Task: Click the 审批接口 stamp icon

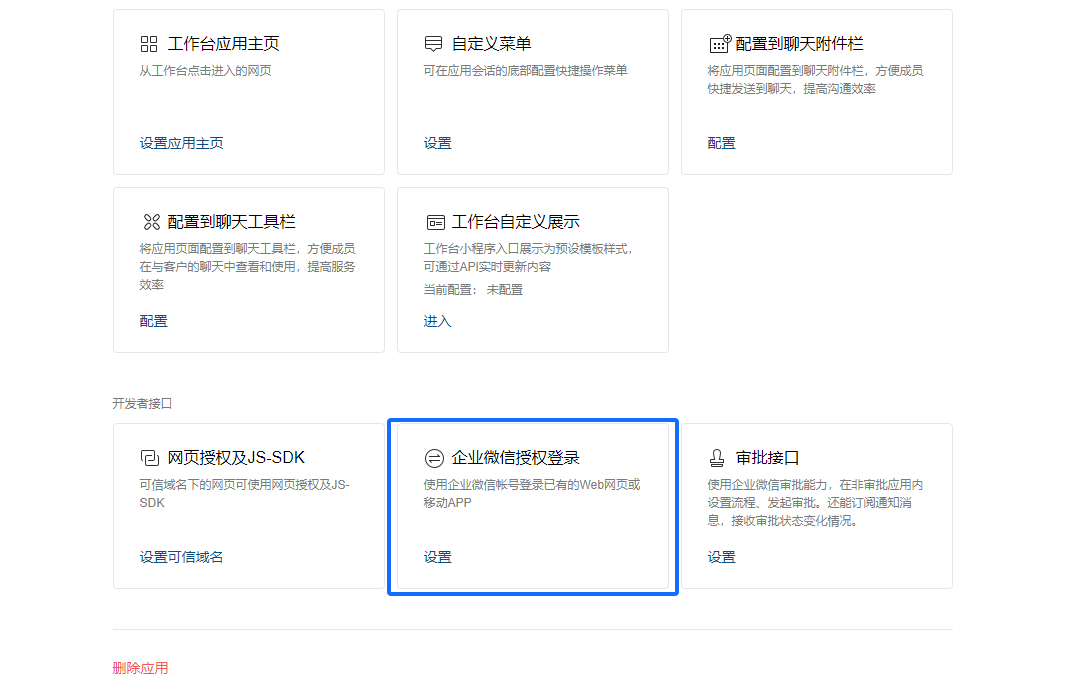Action: pos(717,458)
